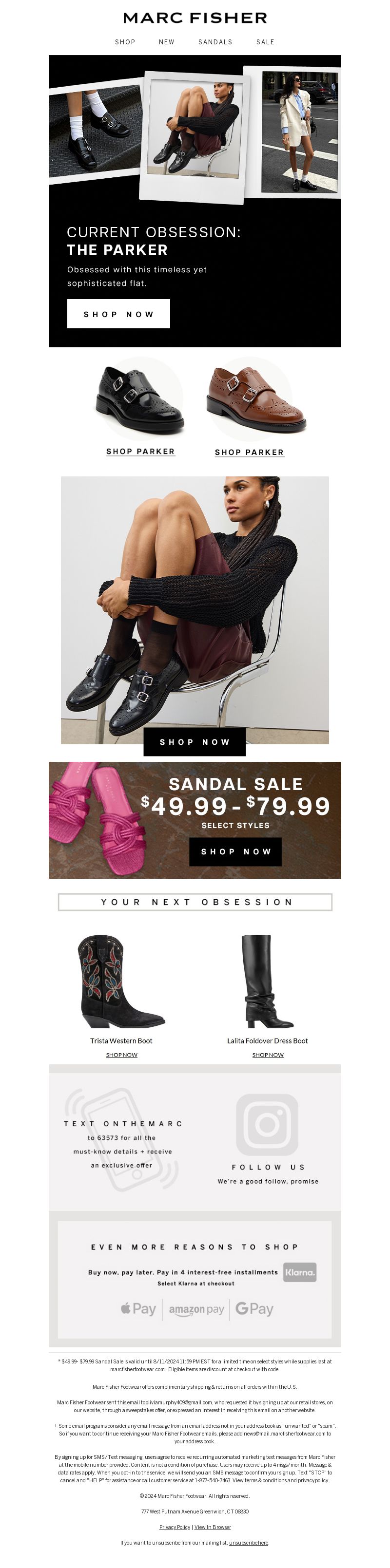Click Shop Parker under black shoe
This screenshot has height=1568, width=390.
coord(140,451)
